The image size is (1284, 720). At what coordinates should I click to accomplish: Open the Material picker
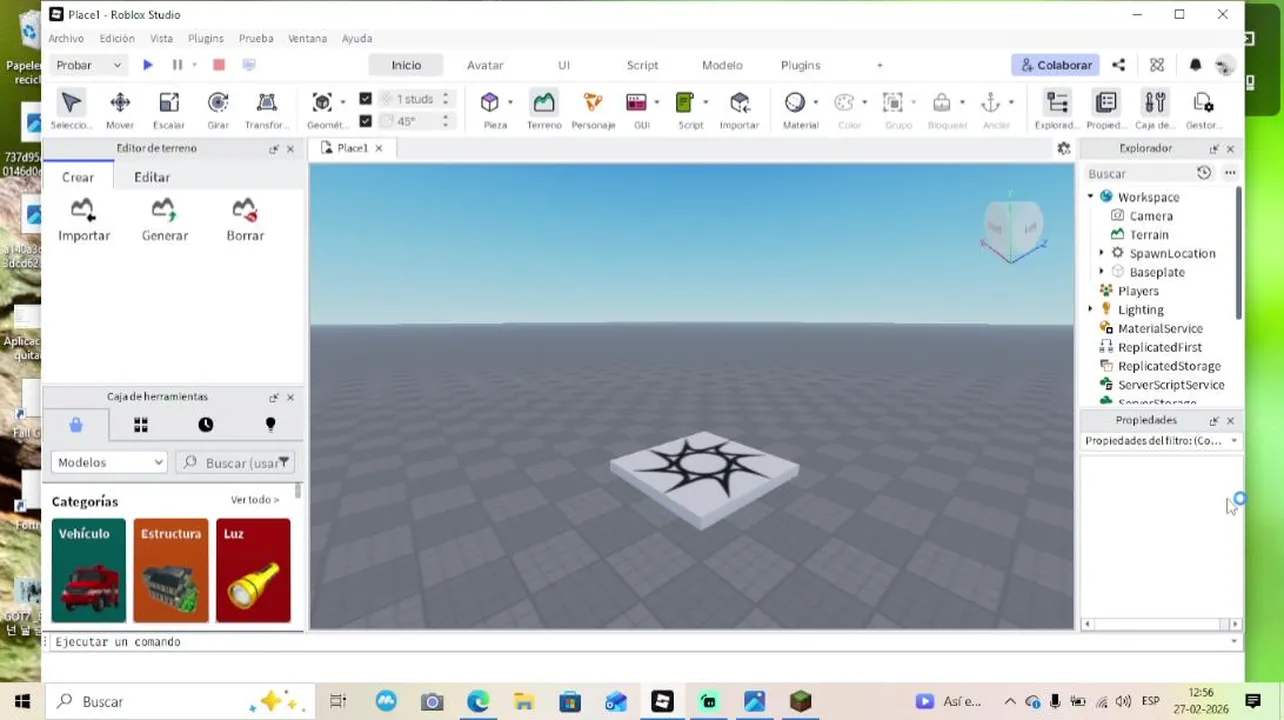pos(795,109)
